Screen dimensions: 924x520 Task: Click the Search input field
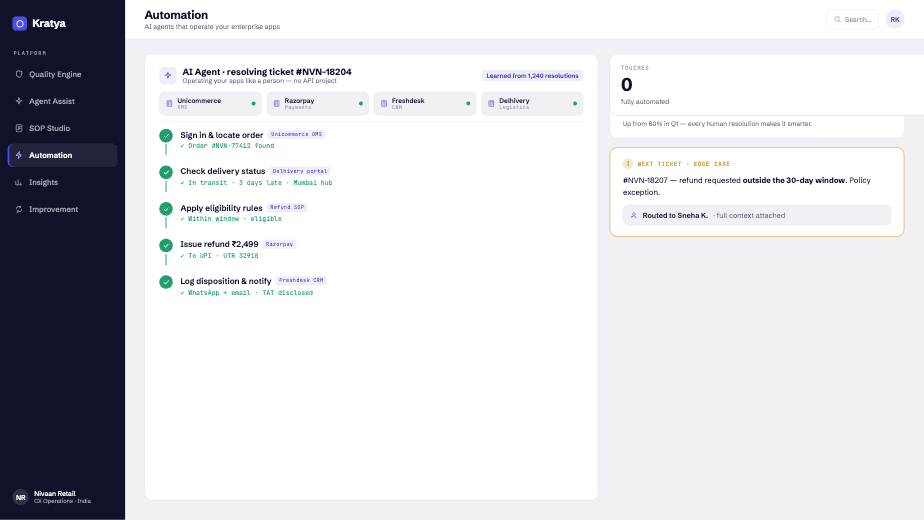click(x=852, y=19)
